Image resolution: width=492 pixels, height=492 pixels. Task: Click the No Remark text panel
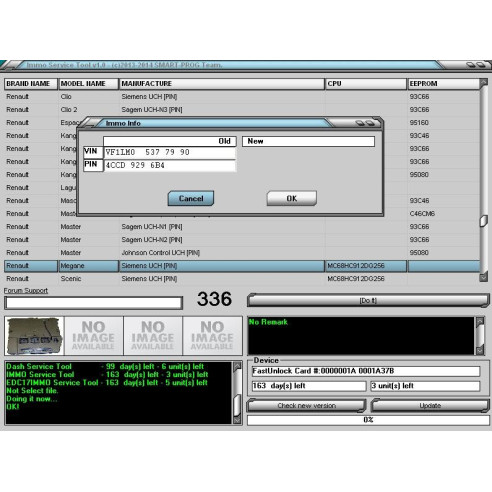[361, 336]
